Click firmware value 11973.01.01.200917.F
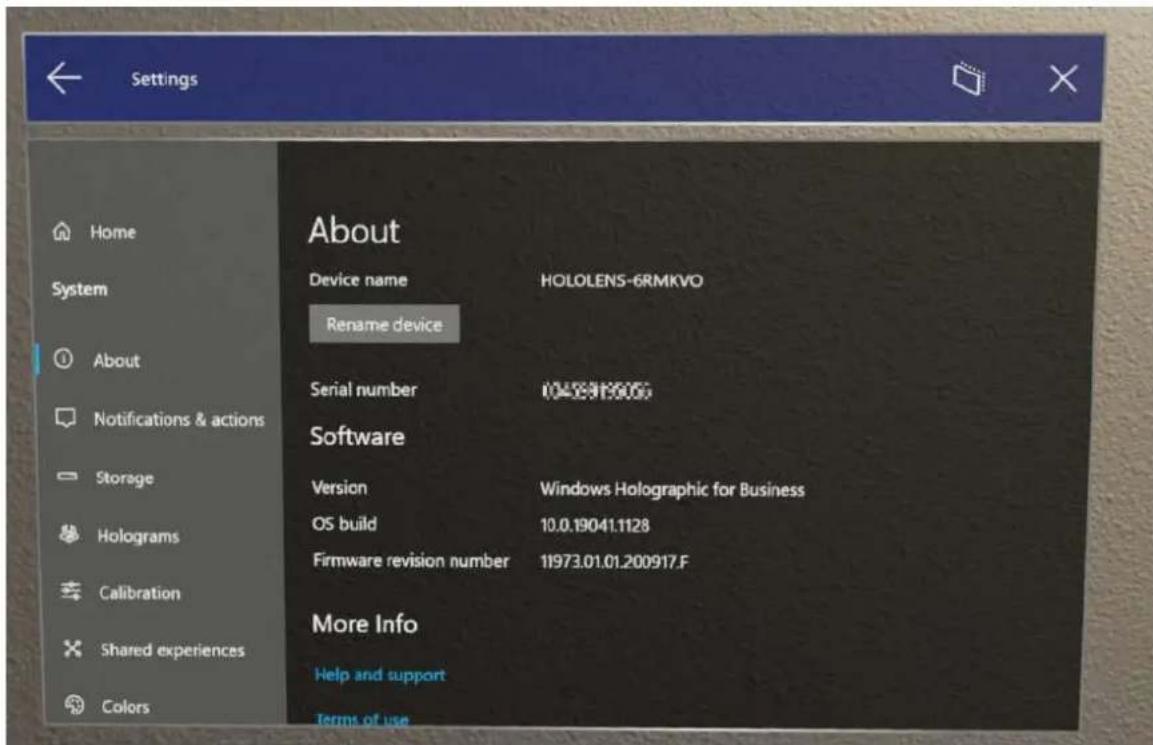This screenshot has width=1153, height=745. 615,562
